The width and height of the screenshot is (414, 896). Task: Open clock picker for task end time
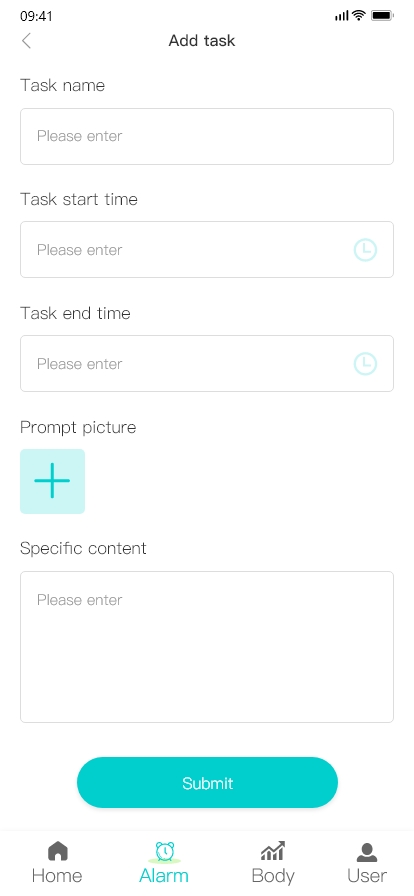pos(365,363)
